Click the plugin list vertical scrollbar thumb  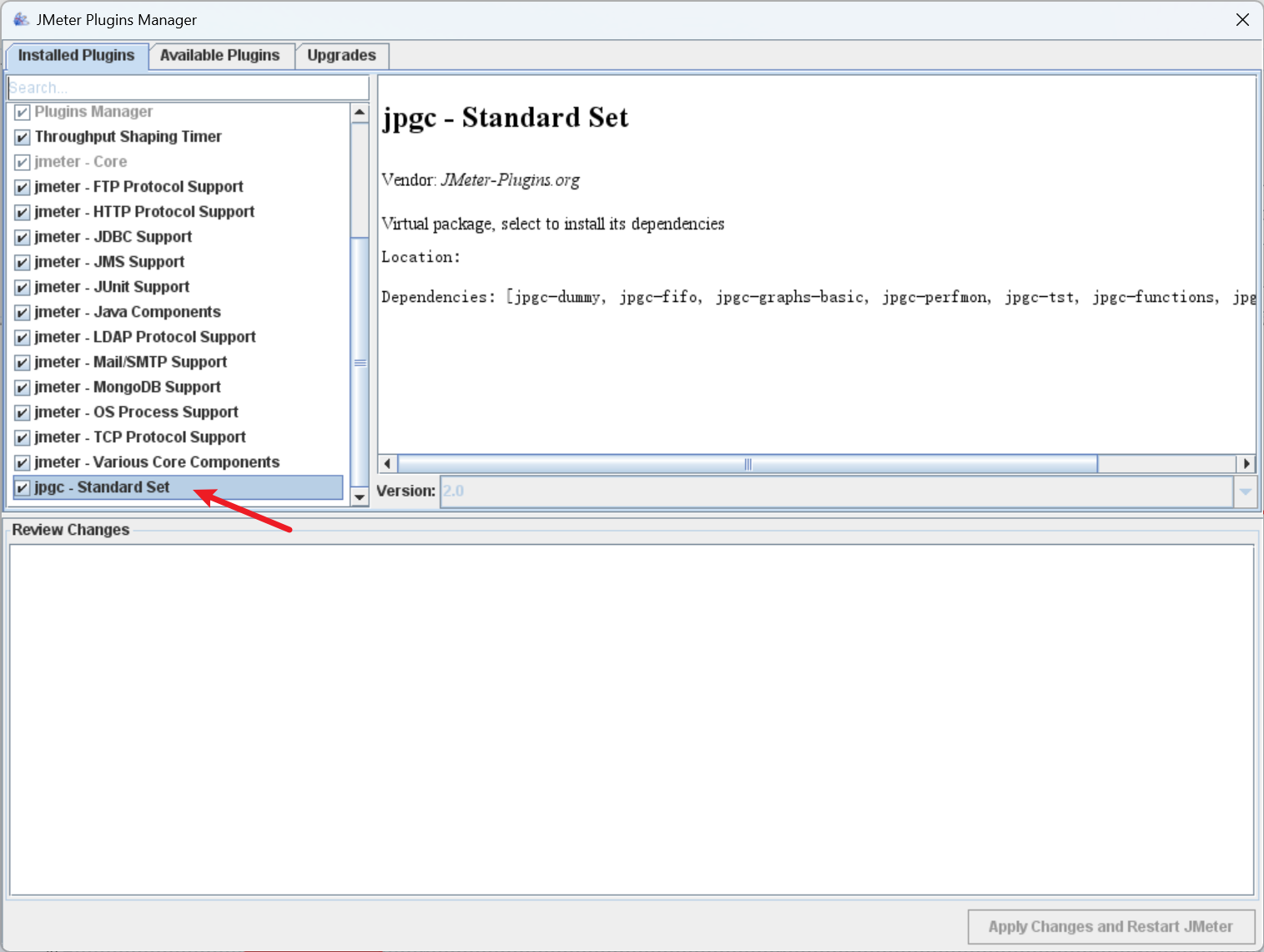(360, 362)
